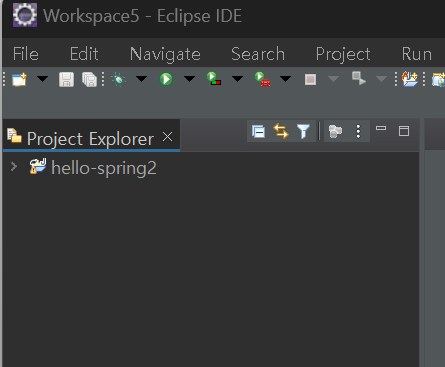
Task: Open the Project Explorer View Menu dots
Action: pyautogui.click(x=358, y=131)
